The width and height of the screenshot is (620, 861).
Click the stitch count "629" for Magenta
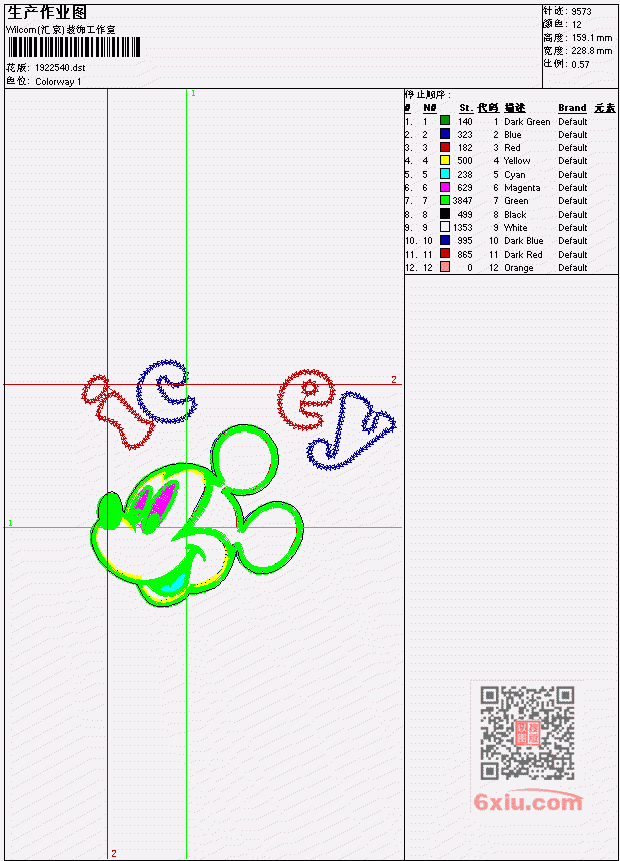click(x=465, y=188)
